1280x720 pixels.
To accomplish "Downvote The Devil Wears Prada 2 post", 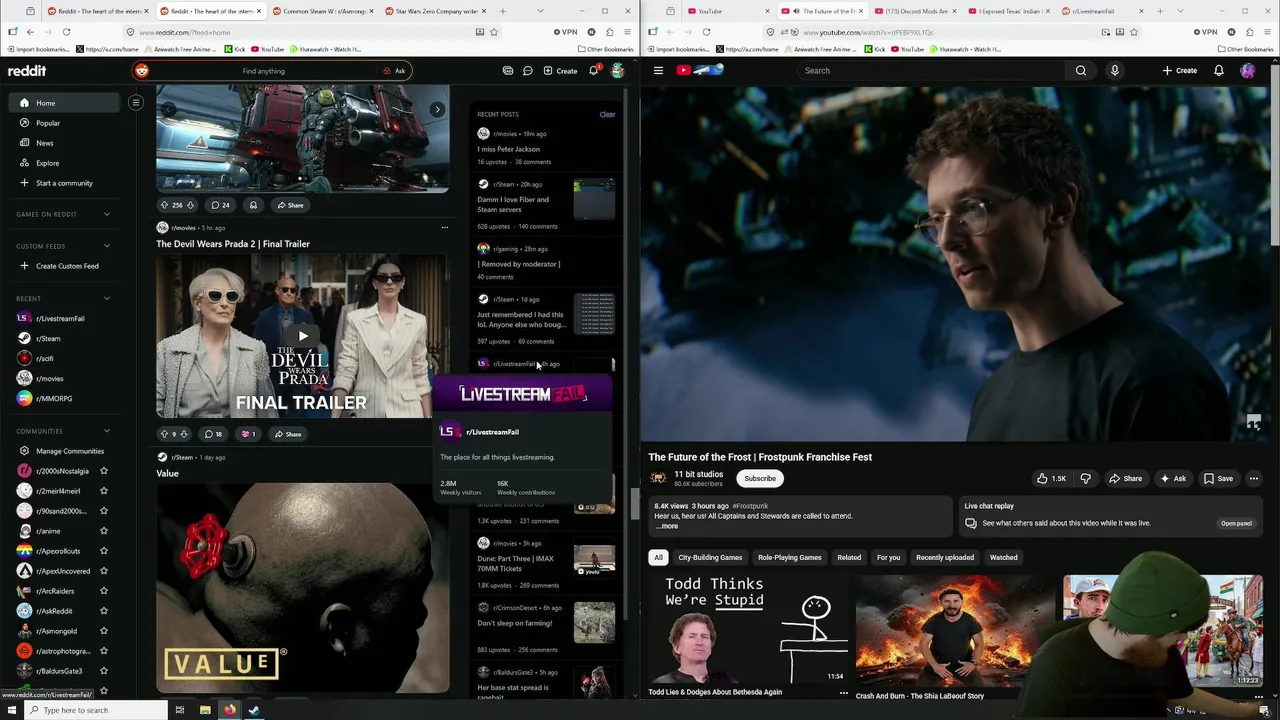I will click(x=184, y=434).
